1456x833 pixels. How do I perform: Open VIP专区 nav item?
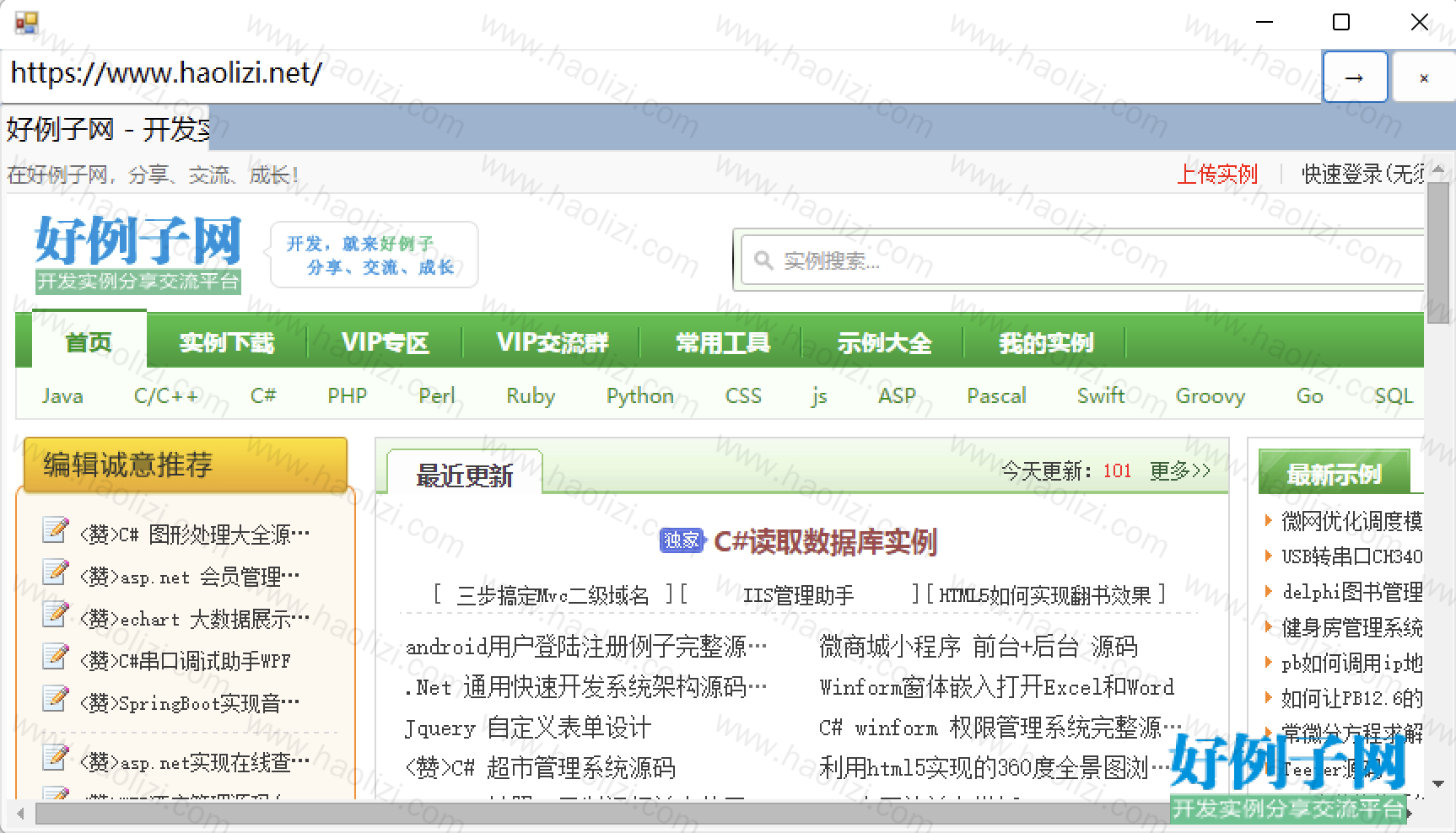(x=386, y=342)
